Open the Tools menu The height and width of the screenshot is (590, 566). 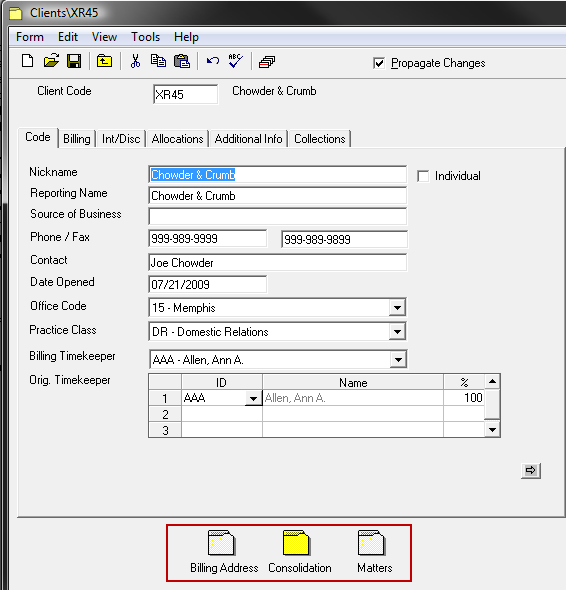click(145, 37)
